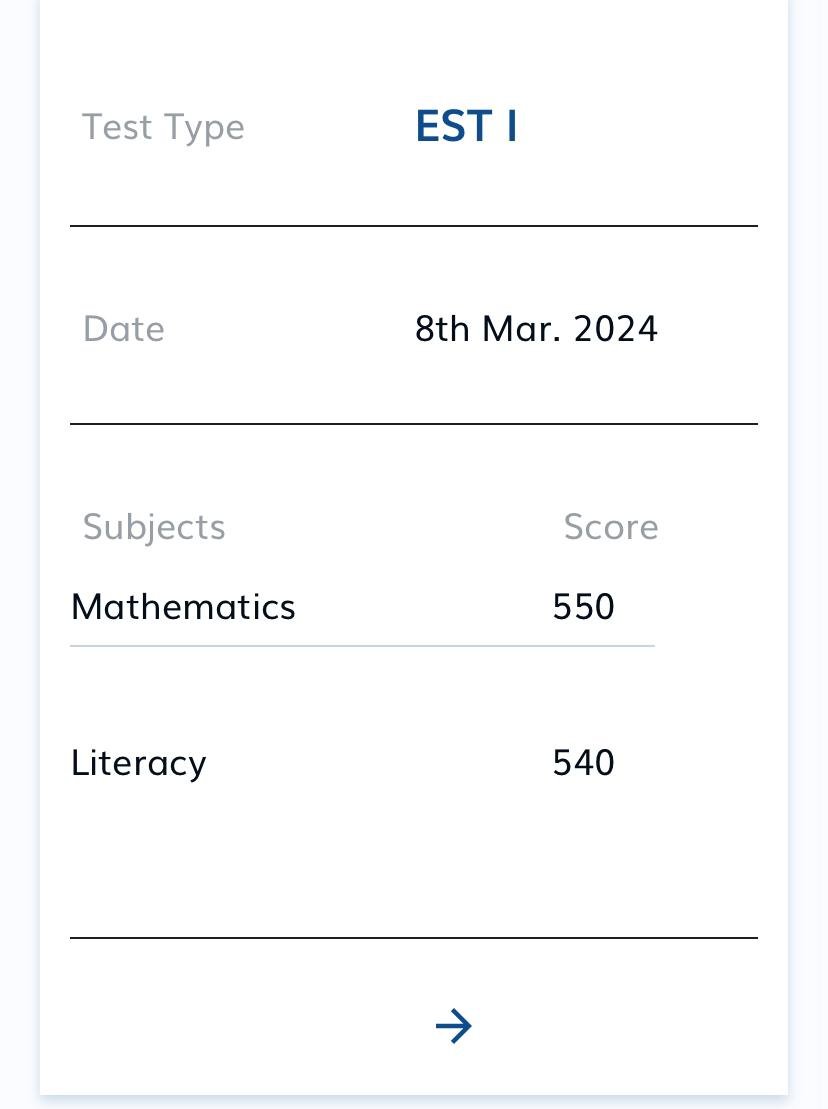This screenshot has height=1109, width=828.
Task: Click the Test Type label
Action: tap(163, 128)
